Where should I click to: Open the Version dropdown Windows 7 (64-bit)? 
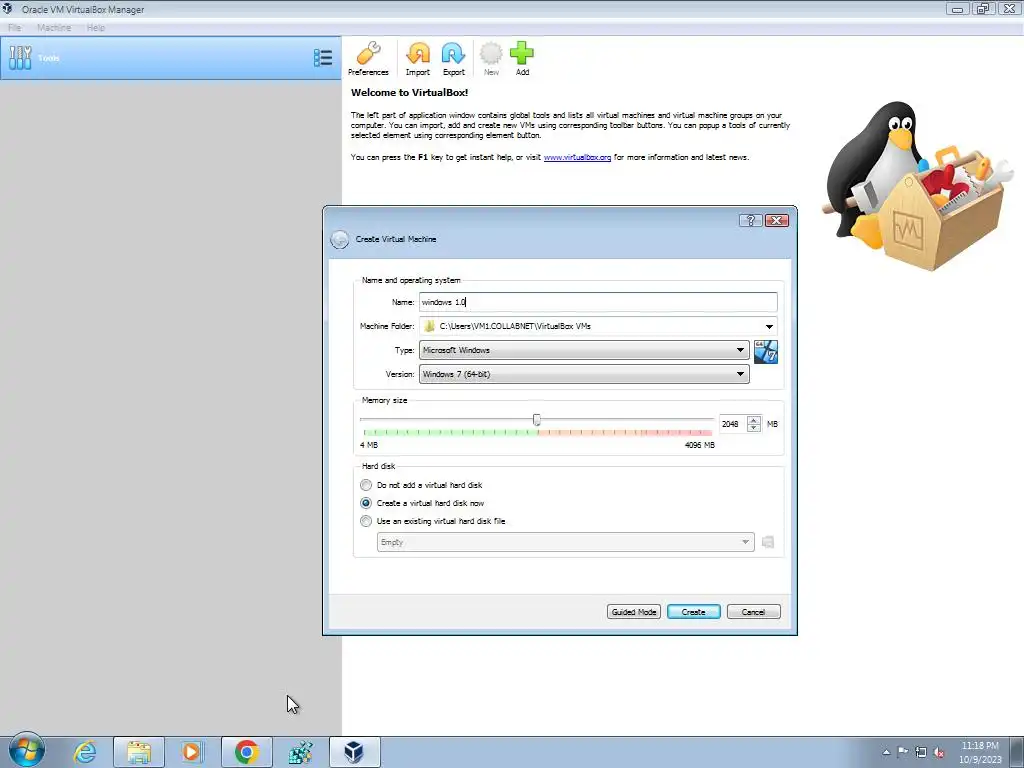584,374
